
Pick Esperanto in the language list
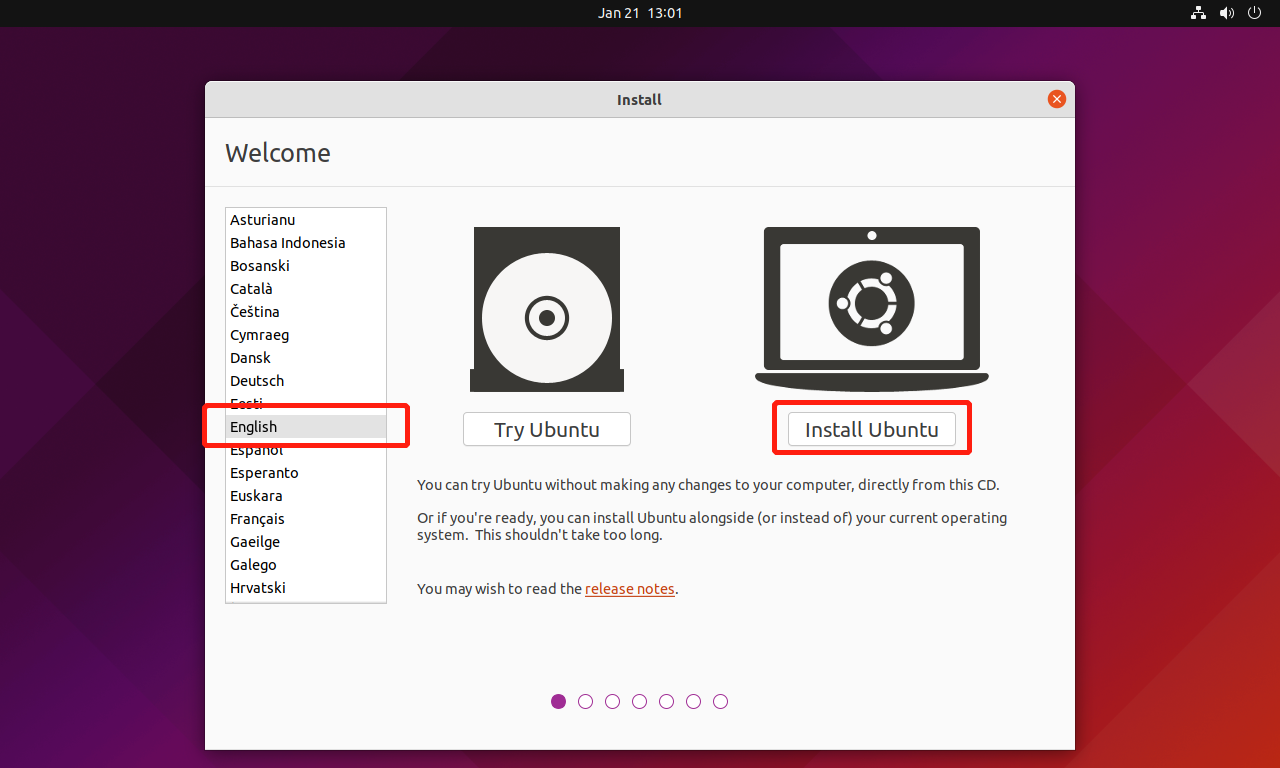click(x=306, y=473)
